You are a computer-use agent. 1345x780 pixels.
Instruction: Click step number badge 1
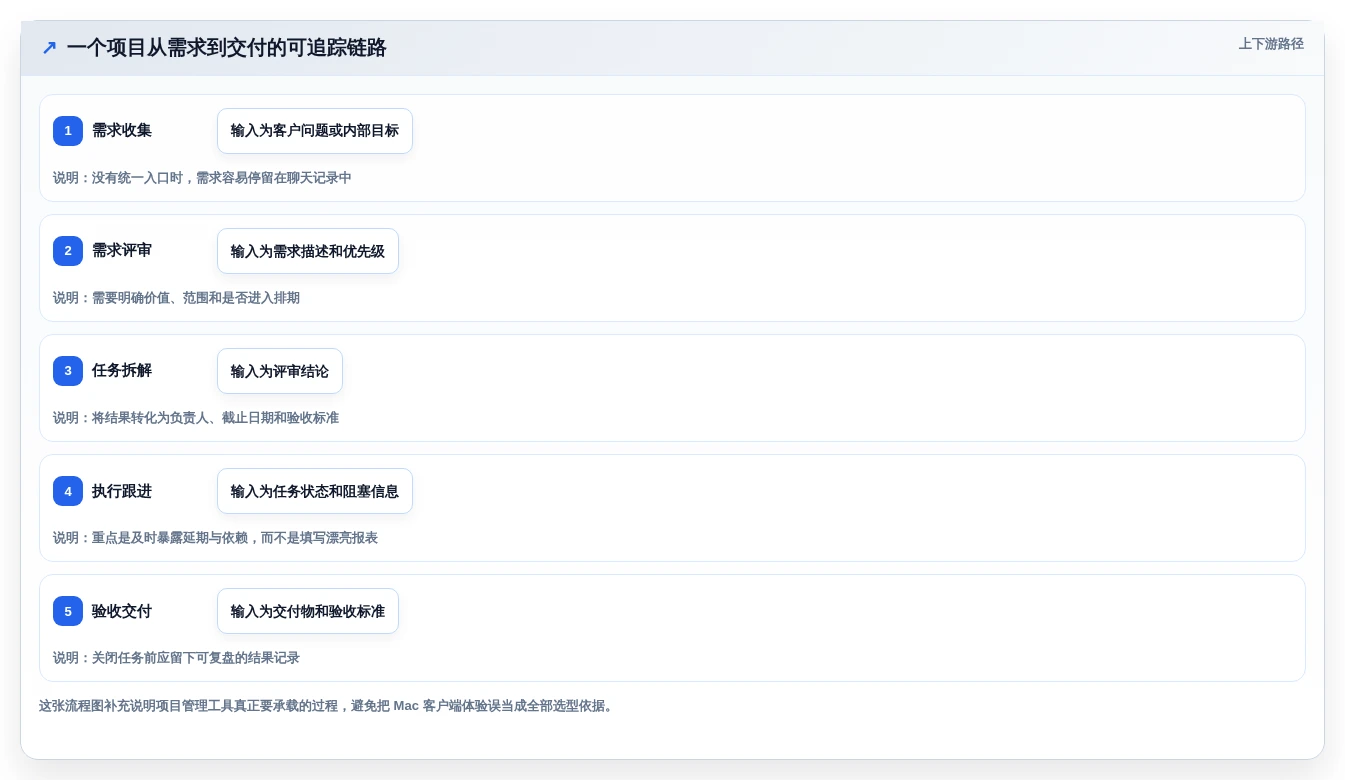point(68,131)
